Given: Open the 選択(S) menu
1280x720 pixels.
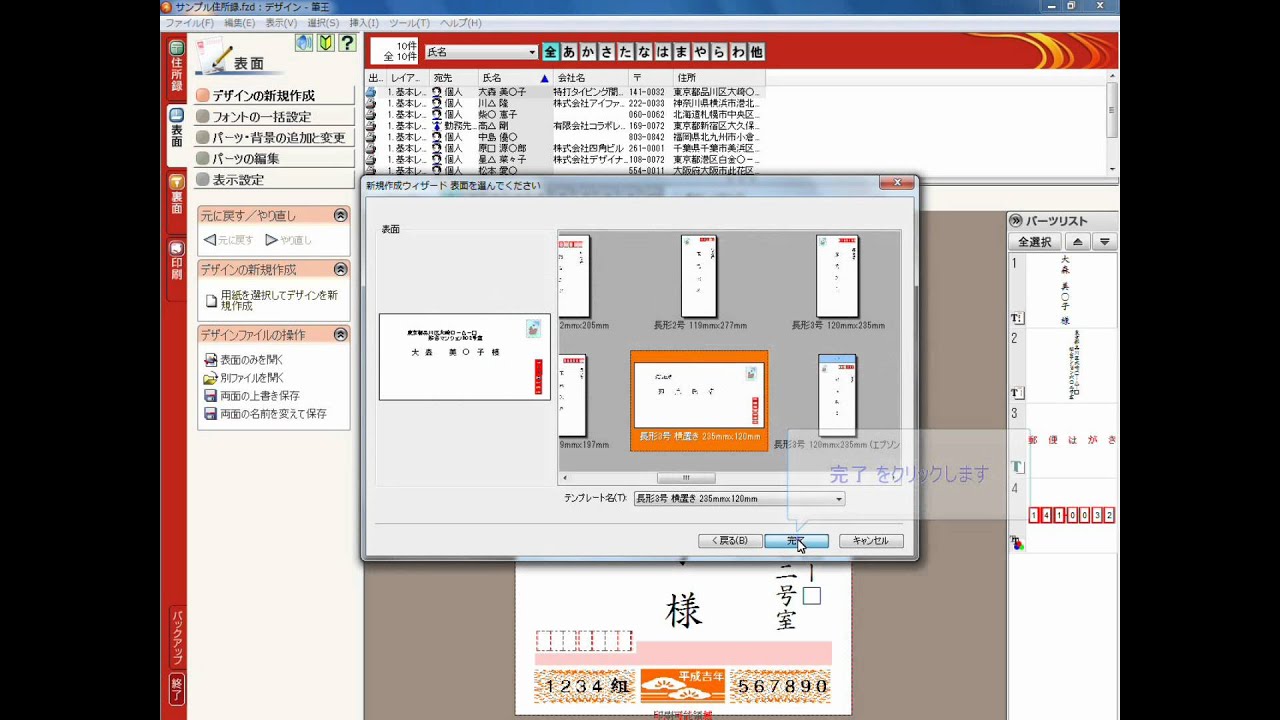Looking at the screenshot, I should tap(323, 23).
